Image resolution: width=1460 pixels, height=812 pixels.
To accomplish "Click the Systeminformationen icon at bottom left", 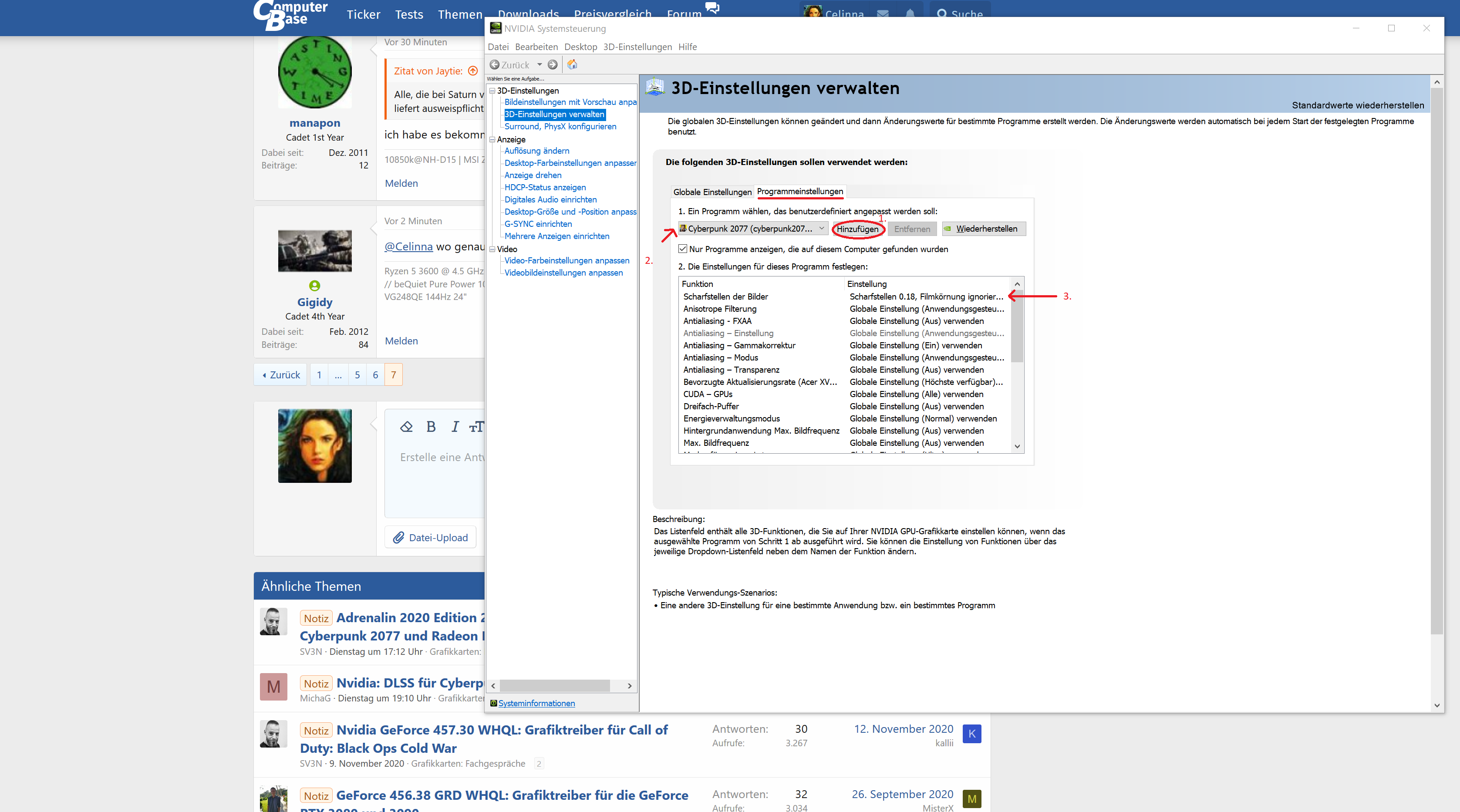I will pos(494,703).
